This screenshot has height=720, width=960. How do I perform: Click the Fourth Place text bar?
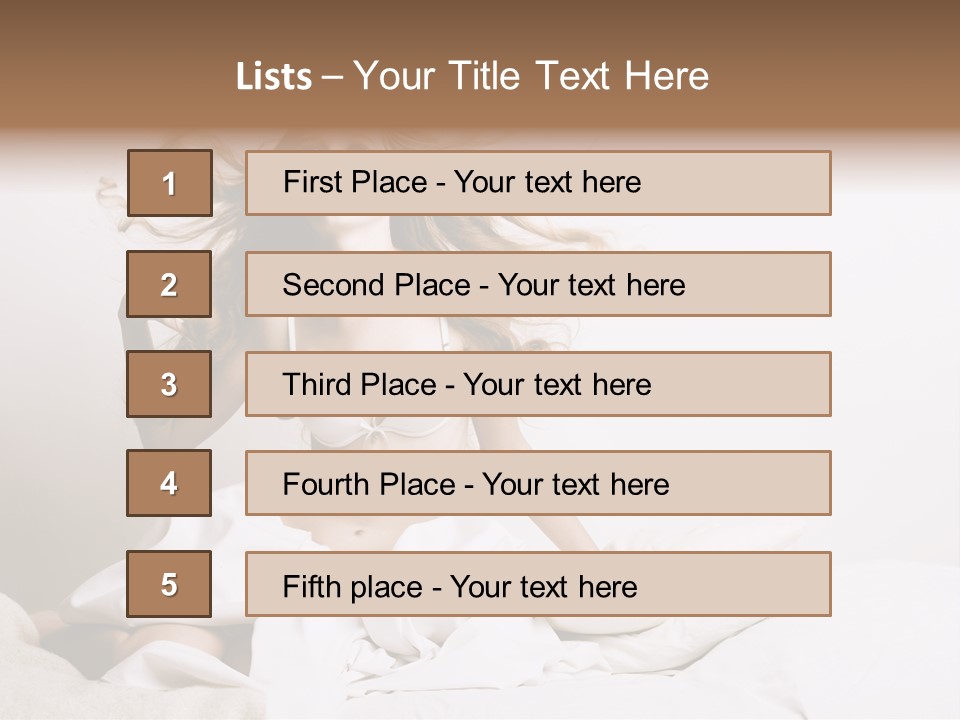point(538,483)
